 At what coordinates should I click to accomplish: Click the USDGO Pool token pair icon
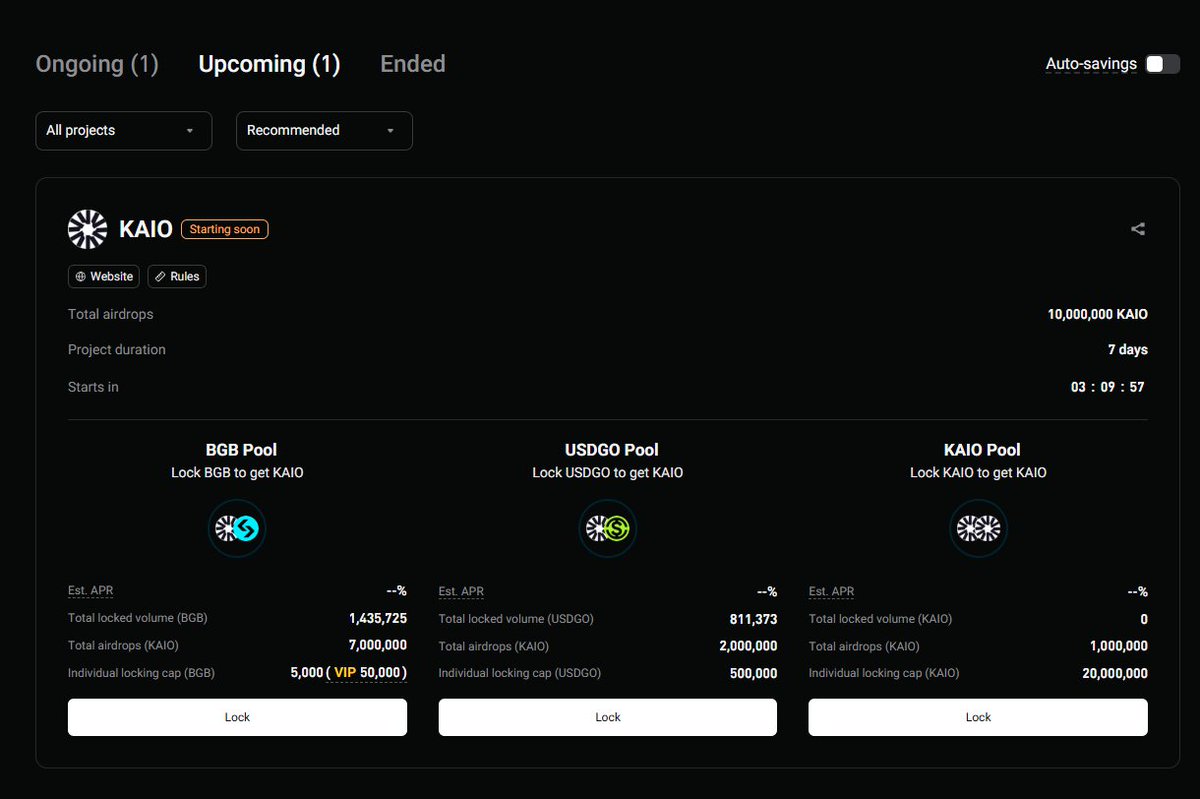tap(608, 529)
